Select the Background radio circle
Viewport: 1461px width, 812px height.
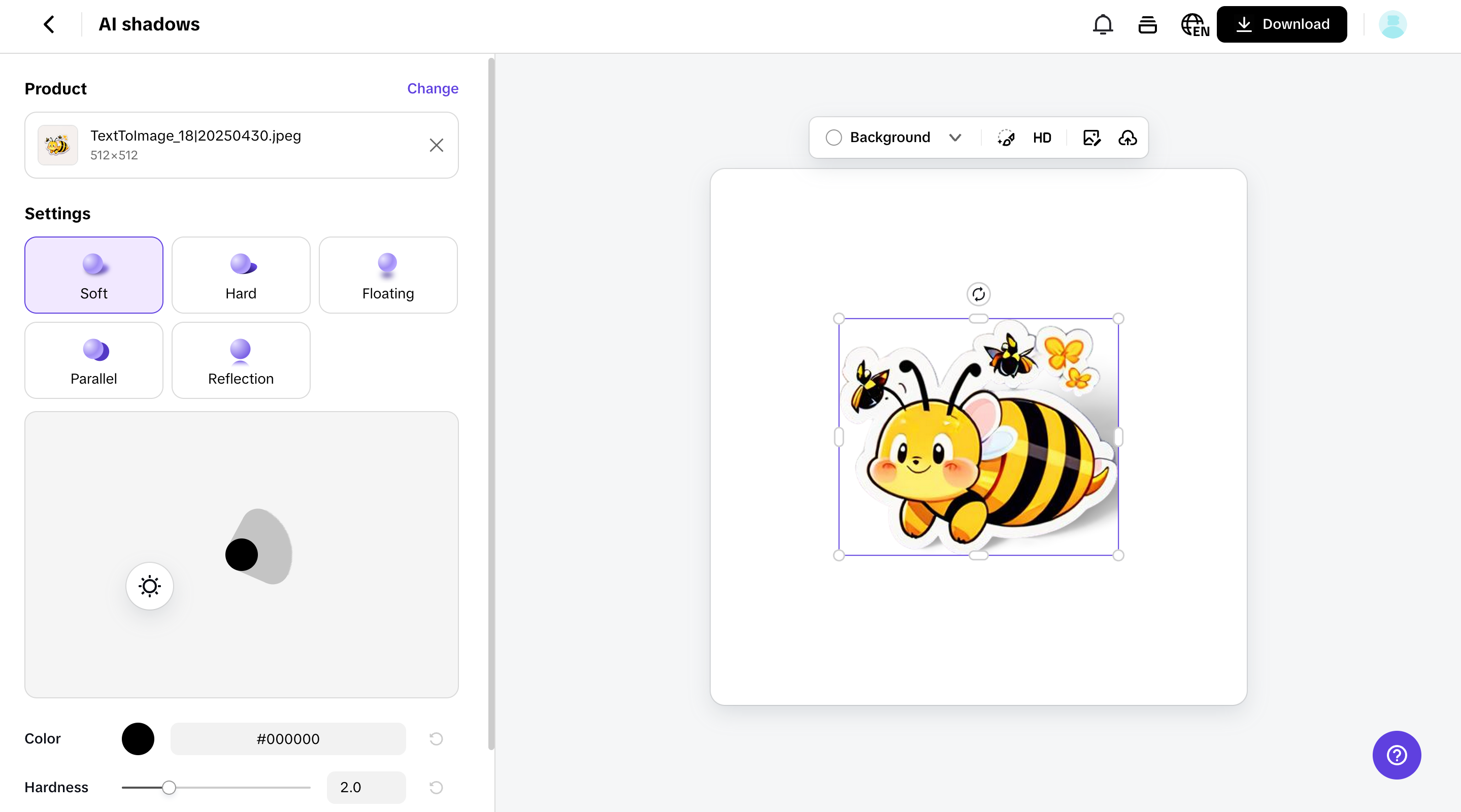tap(834, 138)
